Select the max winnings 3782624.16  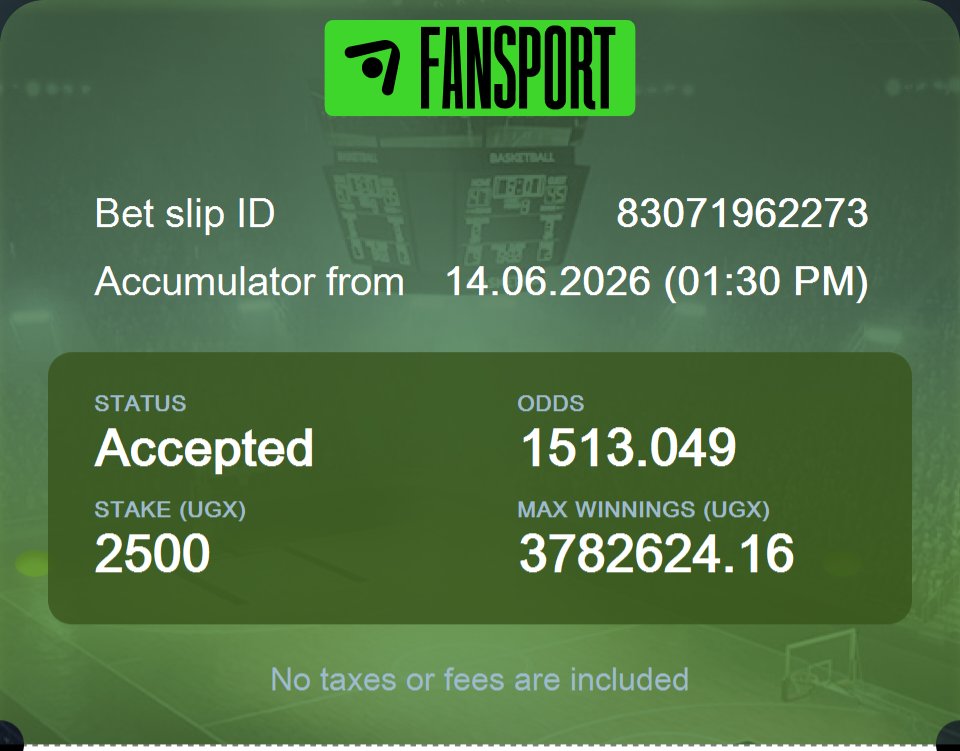(x=656, y=553)
